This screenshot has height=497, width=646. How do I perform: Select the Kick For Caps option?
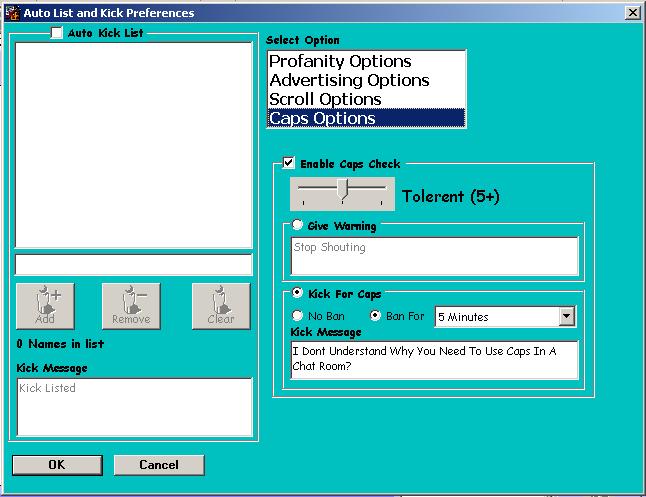pos(297,294)
